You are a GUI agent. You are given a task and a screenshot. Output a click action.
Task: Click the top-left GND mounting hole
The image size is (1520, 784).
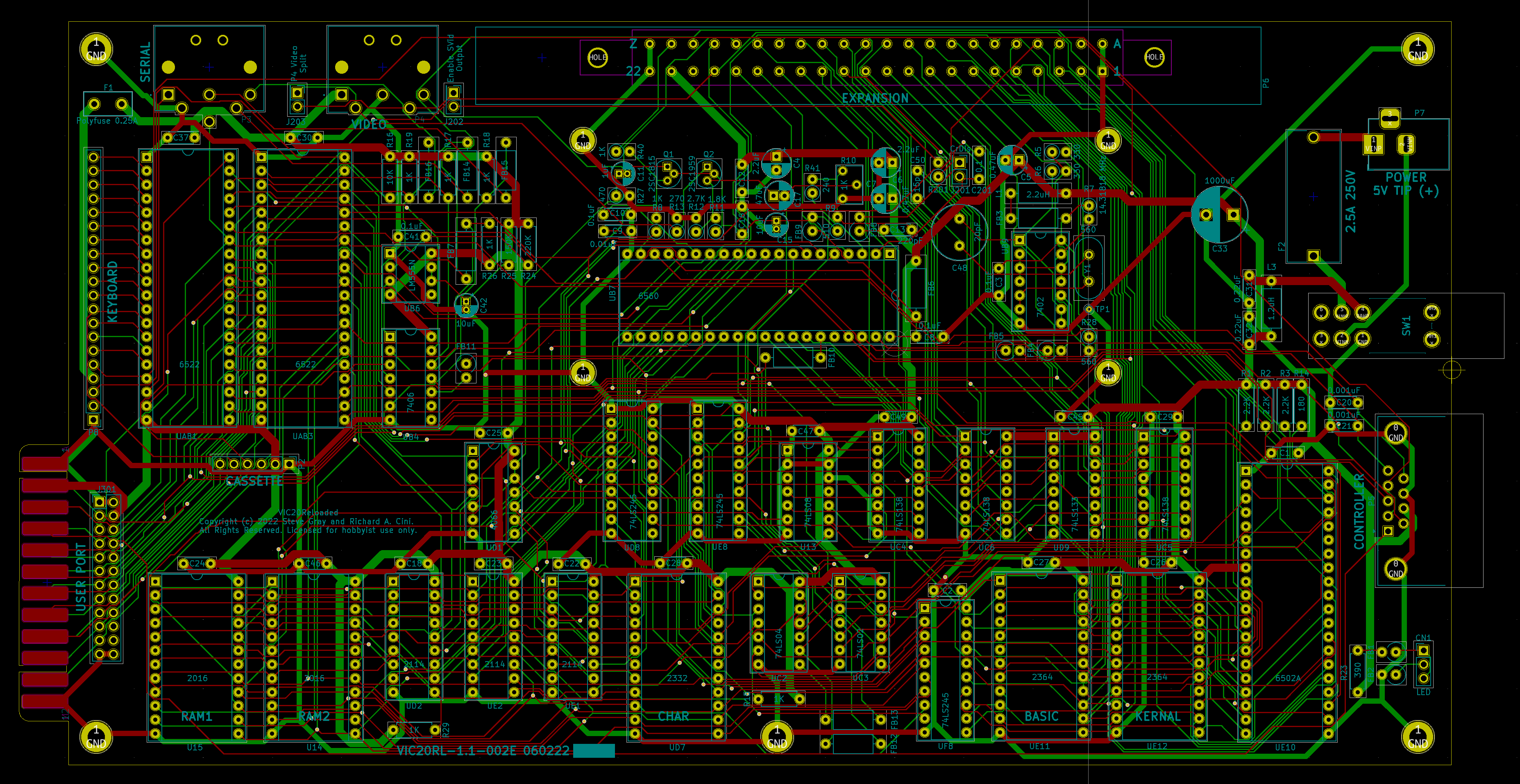point(96,49)
